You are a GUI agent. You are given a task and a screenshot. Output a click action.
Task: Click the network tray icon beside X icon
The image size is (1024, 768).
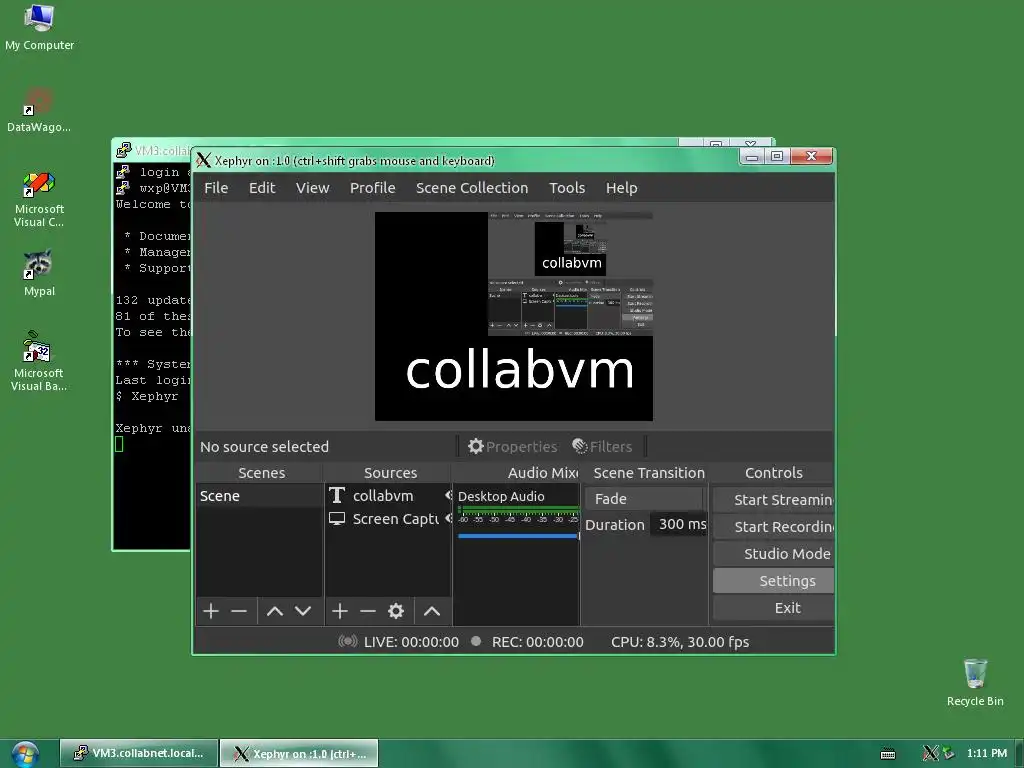click(948, 753)
